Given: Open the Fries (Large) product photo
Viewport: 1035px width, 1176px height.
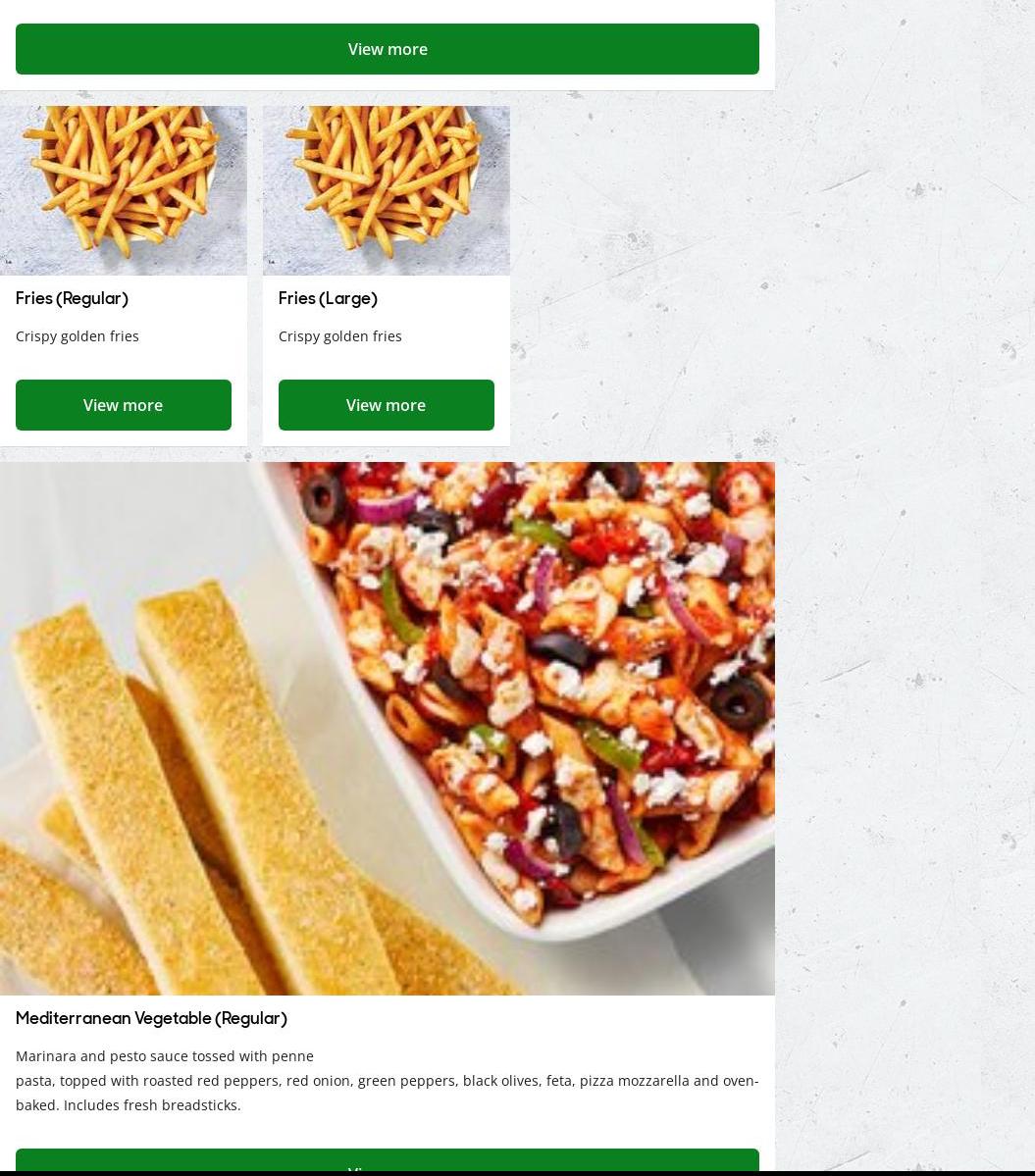Looking at the screenshot, I should click(387, 190).
